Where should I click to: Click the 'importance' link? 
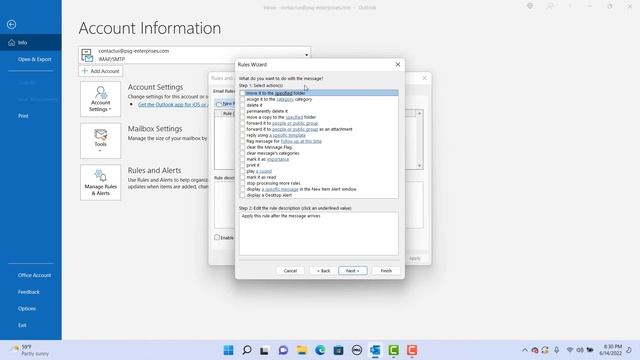point(278,159)
